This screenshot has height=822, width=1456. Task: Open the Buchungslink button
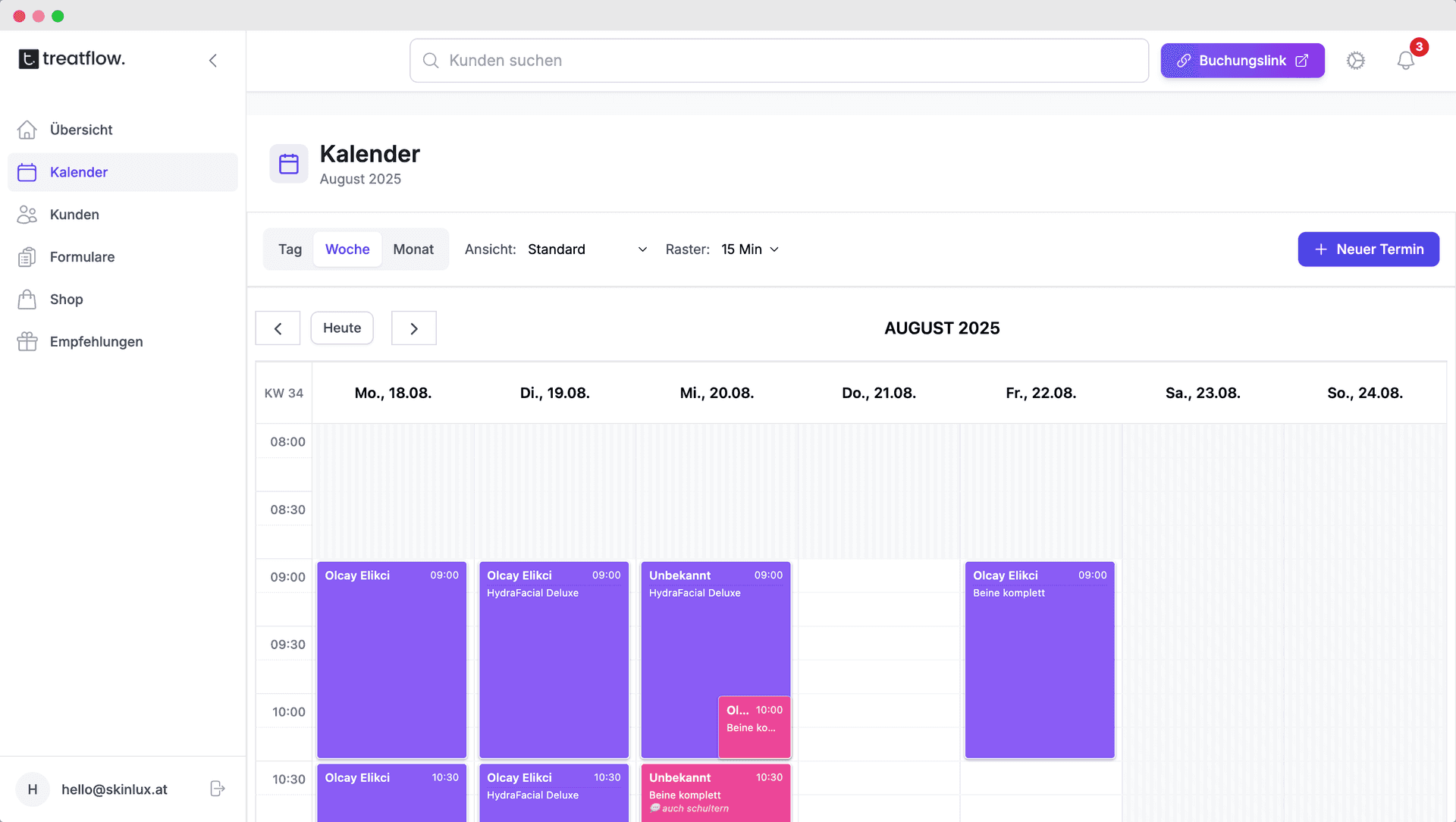1242,61
